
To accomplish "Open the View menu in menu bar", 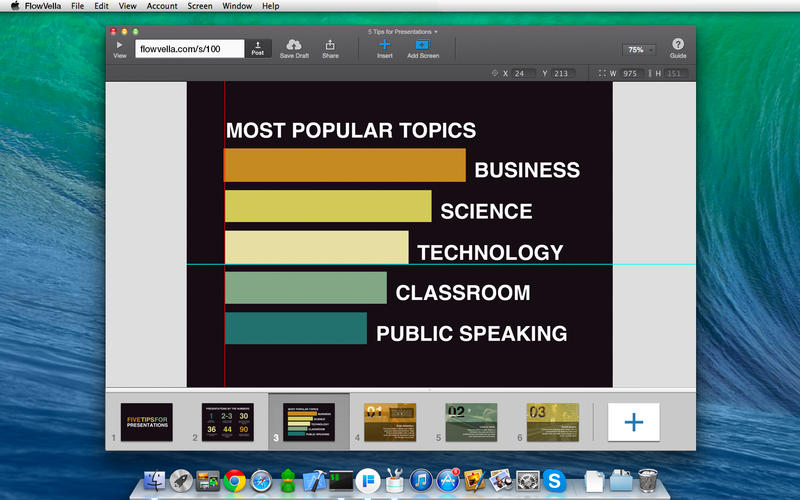I will (128, 6).
